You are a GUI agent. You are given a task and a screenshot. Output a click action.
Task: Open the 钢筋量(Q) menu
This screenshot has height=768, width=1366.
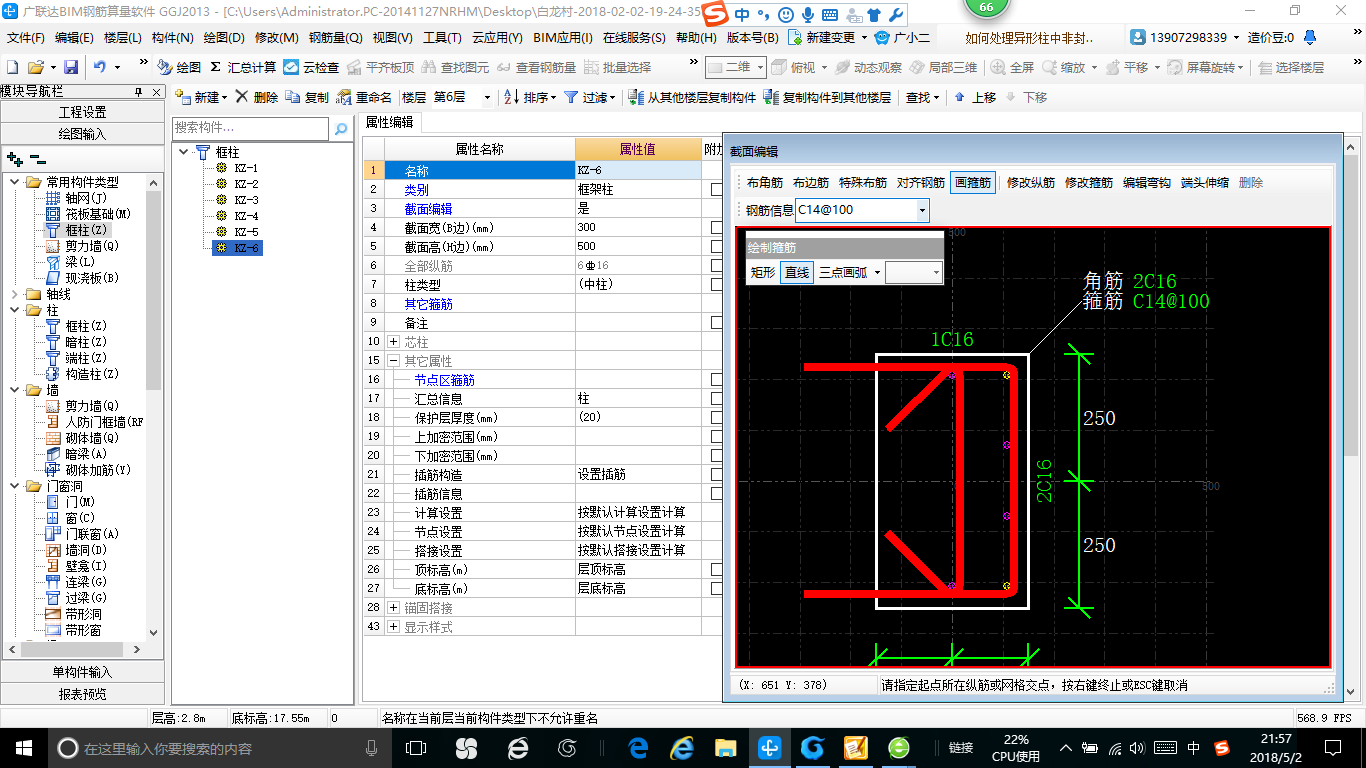(335, 38)
